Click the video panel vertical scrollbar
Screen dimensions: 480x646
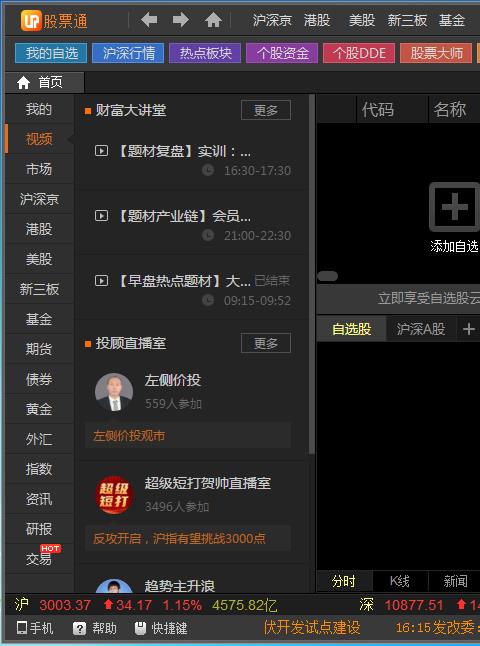tap(312, 274)
